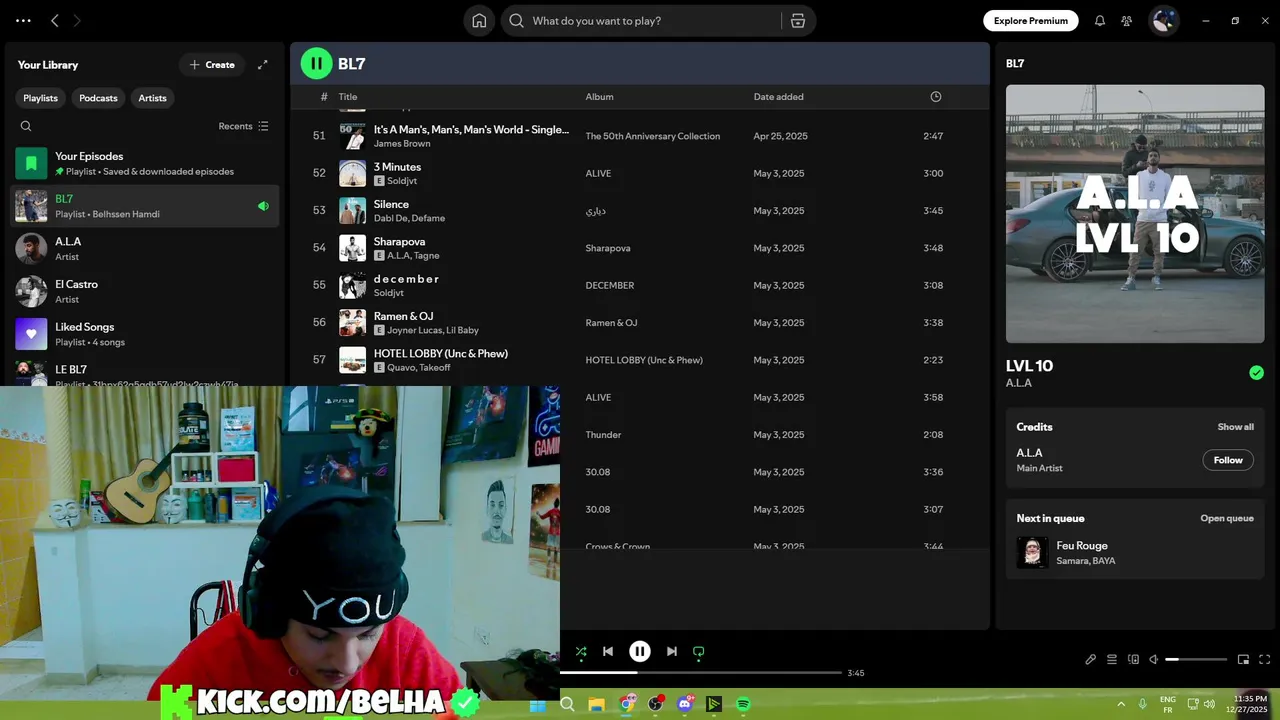This screenshot has height=720, width=1280.
Task: Open Discord from the taskbar
Action: point(685,704)
